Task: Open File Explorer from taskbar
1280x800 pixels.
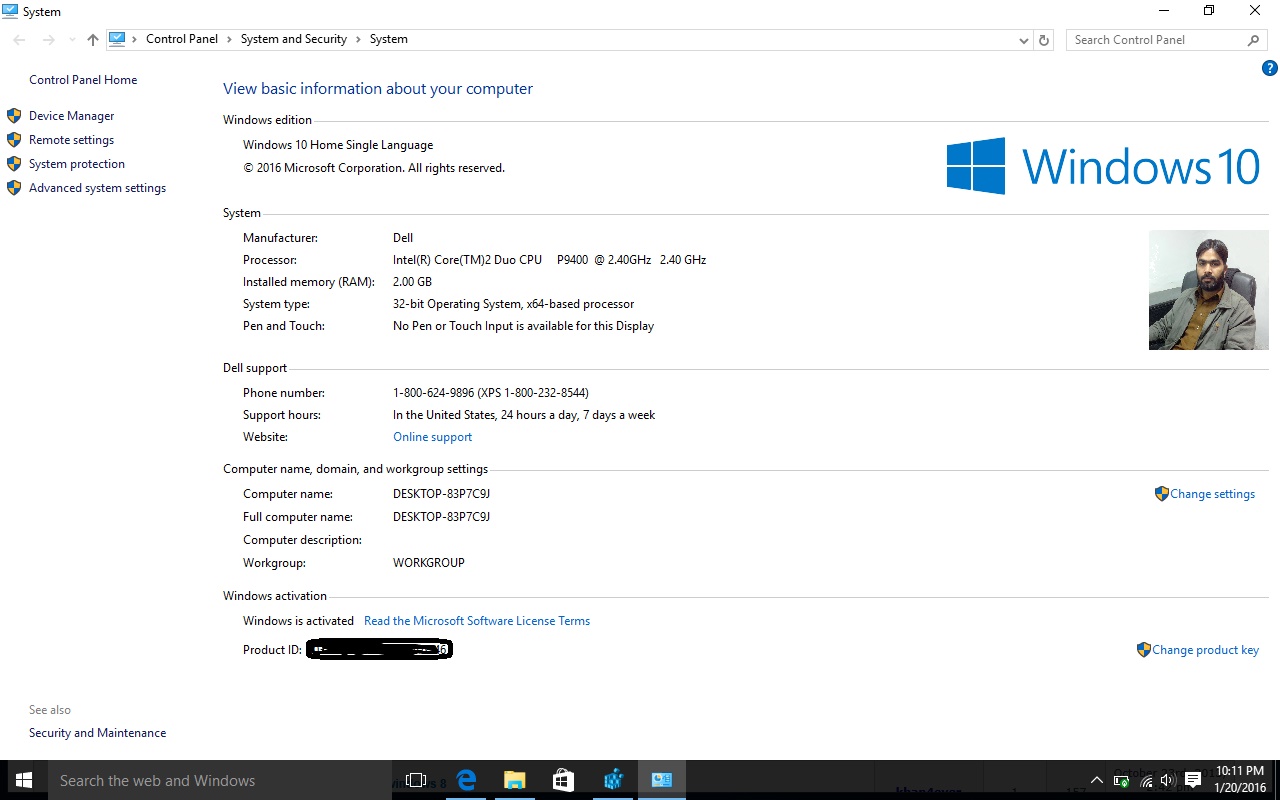Action: click(514, 780)
